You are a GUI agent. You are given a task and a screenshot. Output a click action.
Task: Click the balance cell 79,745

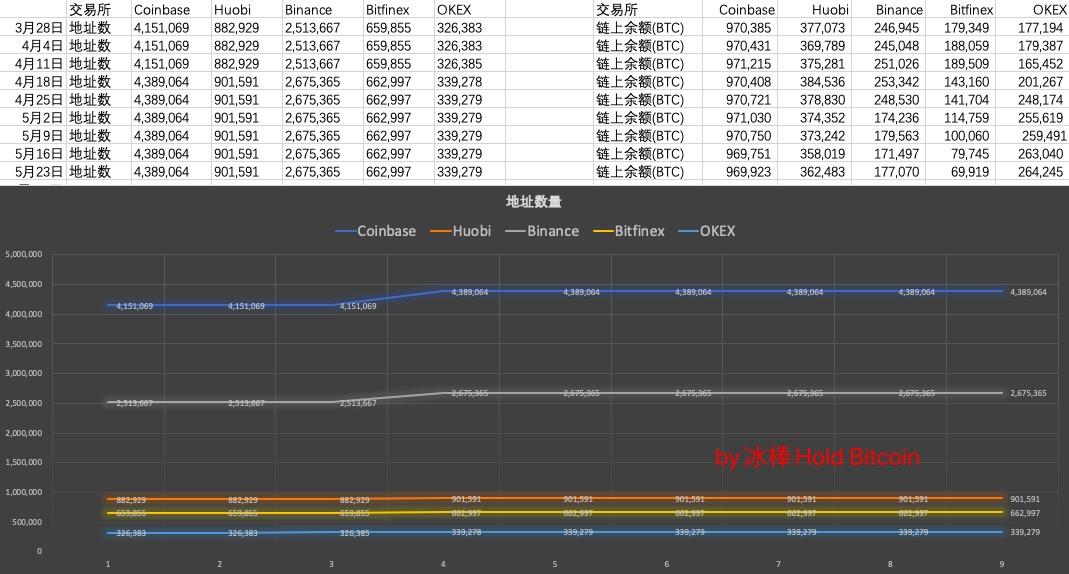(x=970, y=154)
